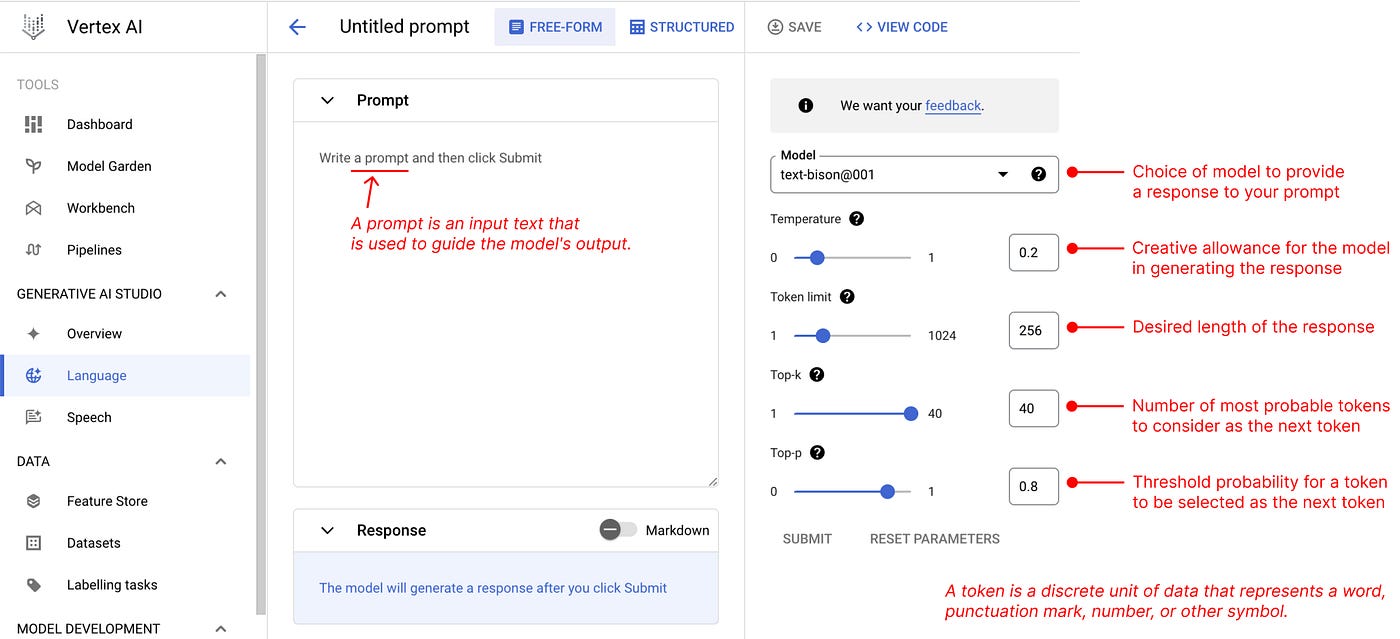Click the help icon next to Temperature
The image size is (1400, 639).
(856, 219)
